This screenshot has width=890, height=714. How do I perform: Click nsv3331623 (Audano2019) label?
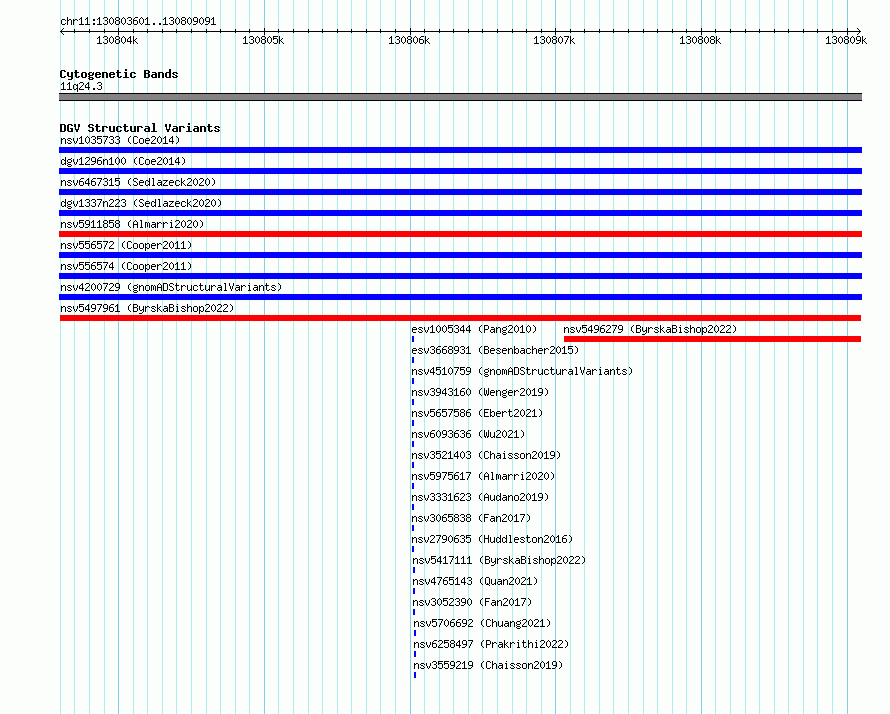(480, 497)
